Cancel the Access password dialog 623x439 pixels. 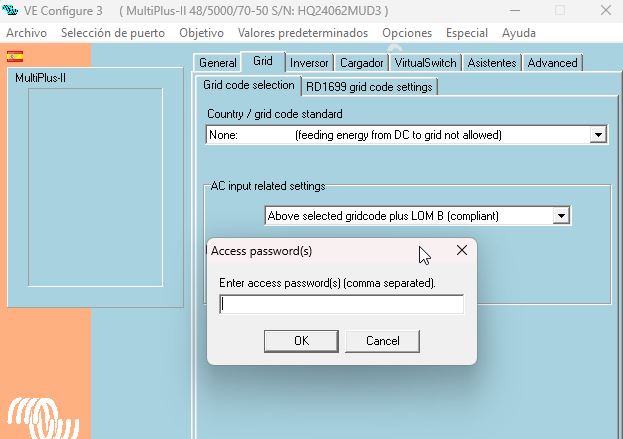383,341
